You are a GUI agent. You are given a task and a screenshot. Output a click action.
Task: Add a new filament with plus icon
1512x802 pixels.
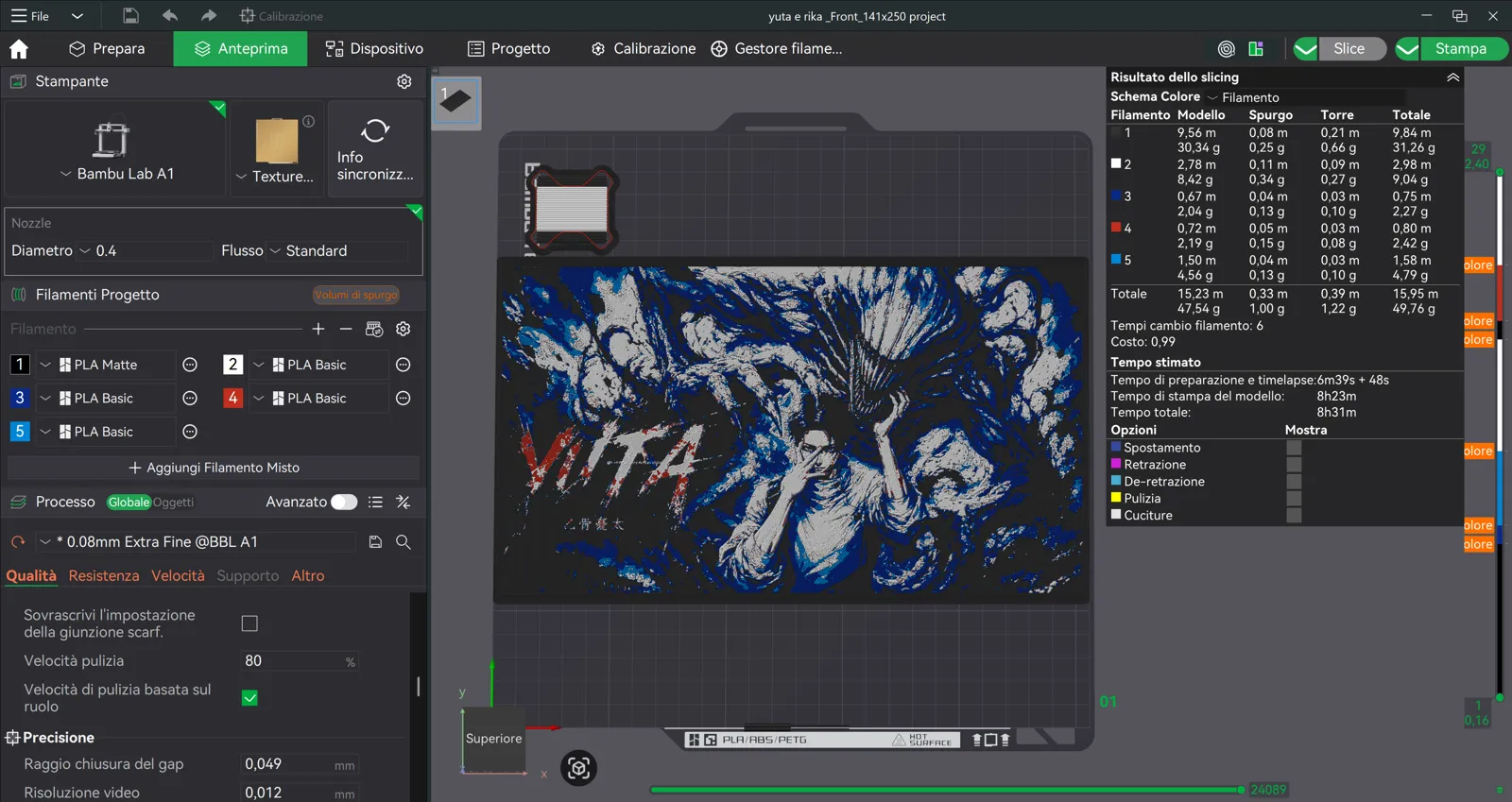pos(318,329)
